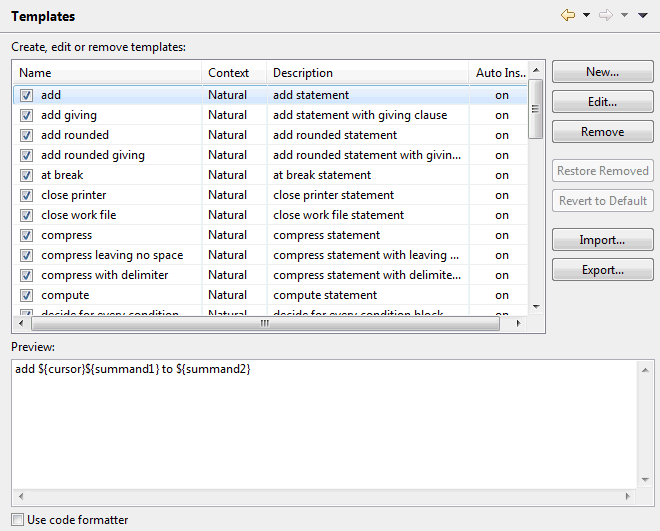
Task: Uncheck the 'add' template checkbox
Action: coord(27,95)
